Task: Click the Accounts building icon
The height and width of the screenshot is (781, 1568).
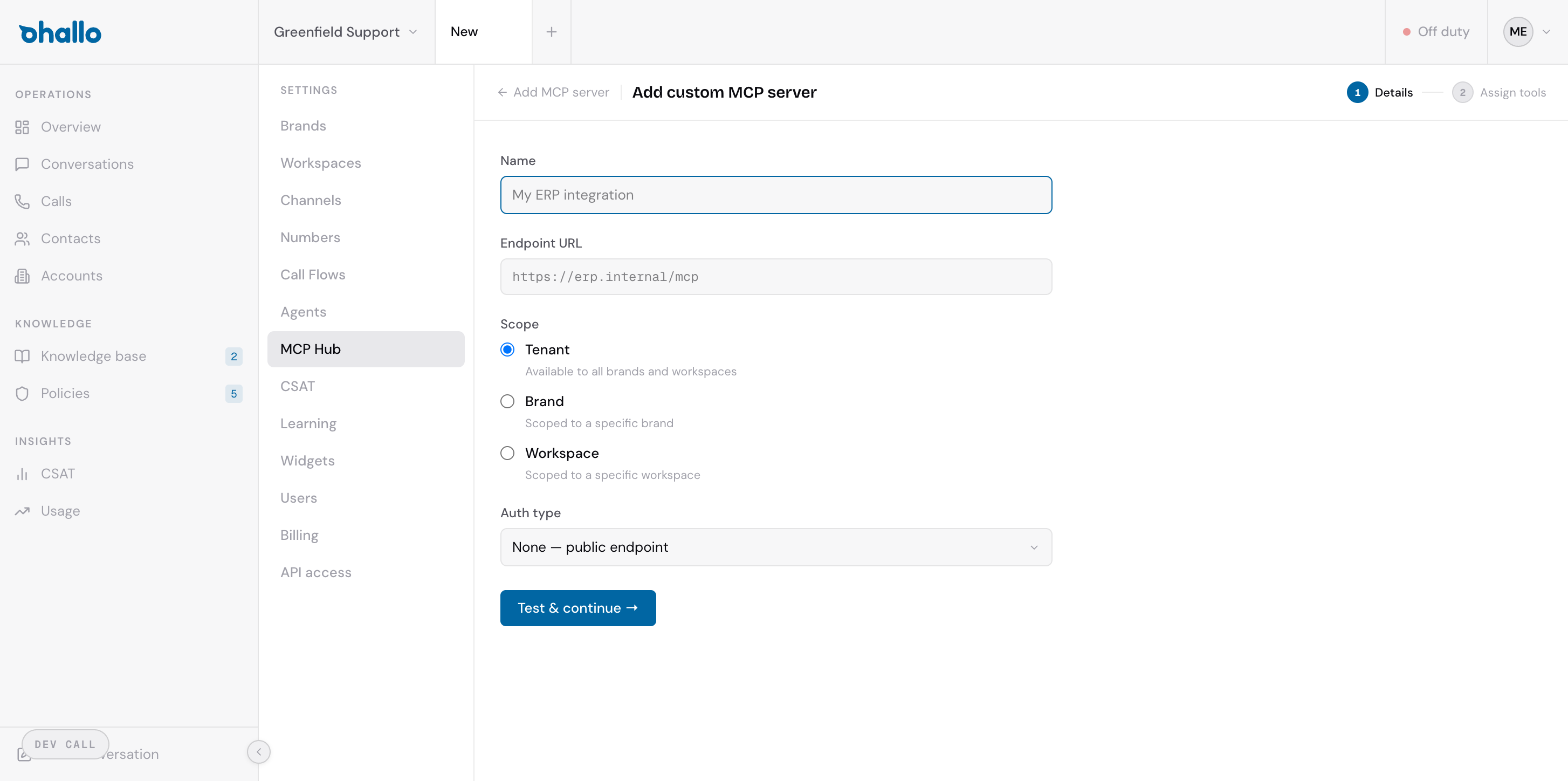Action: pos(23,275)
